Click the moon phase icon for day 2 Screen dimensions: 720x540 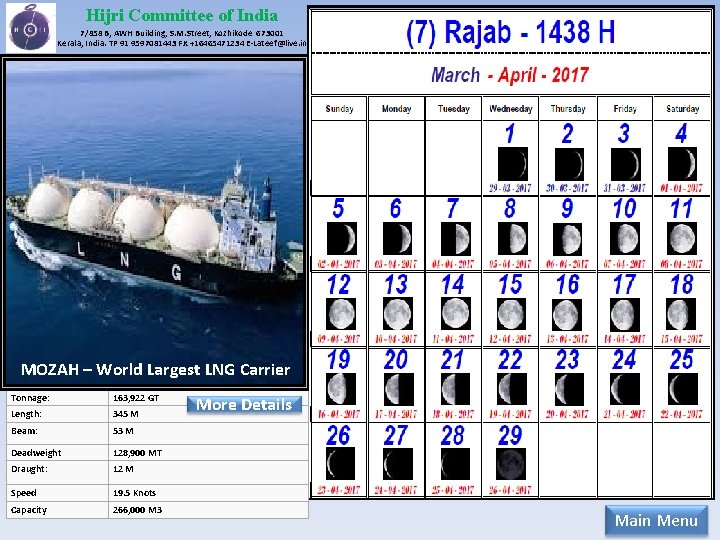[569, 164]
